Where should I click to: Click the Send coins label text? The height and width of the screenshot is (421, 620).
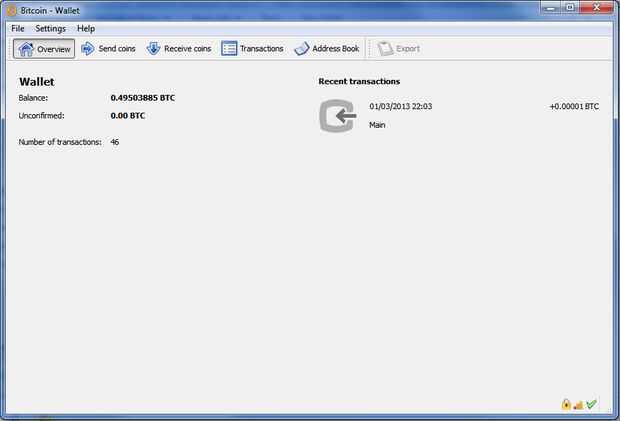[117, 49]
